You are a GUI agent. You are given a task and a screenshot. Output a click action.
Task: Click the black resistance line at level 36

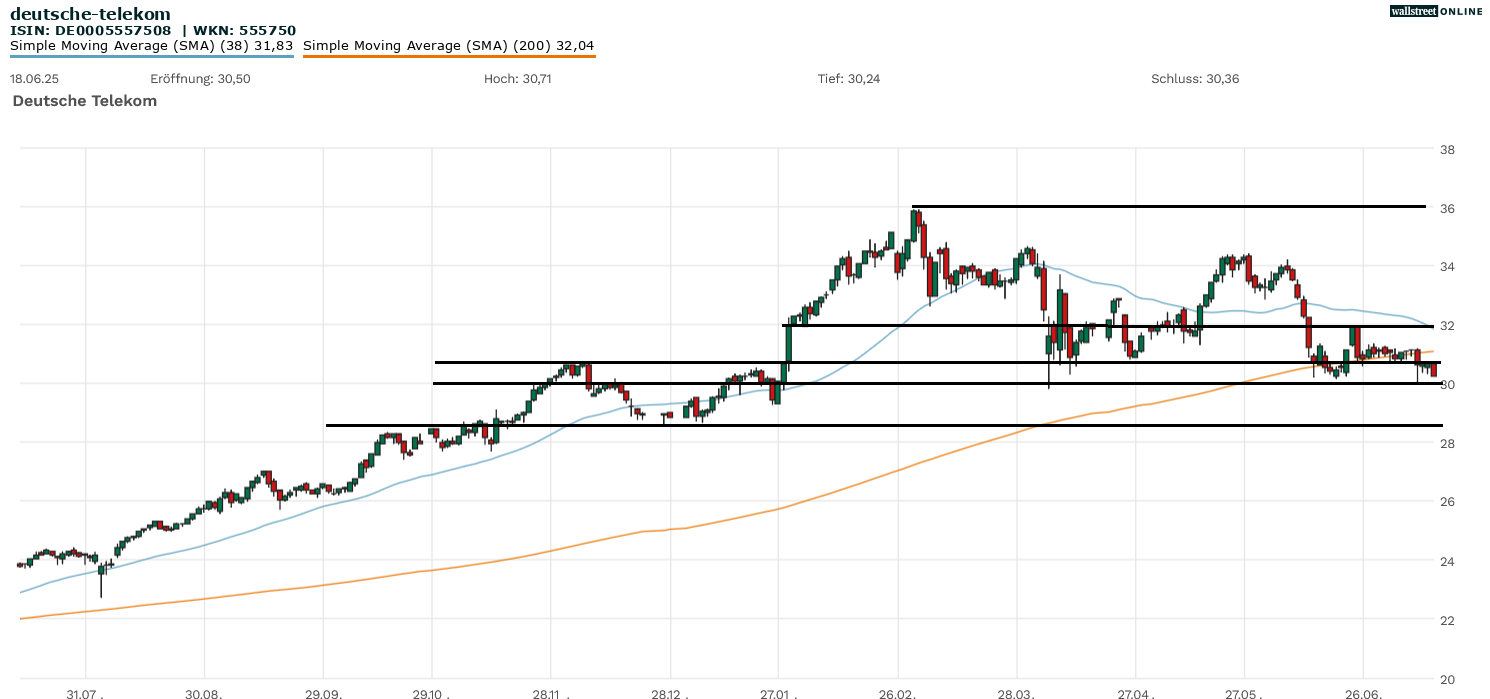click(x=1168, y=206)
